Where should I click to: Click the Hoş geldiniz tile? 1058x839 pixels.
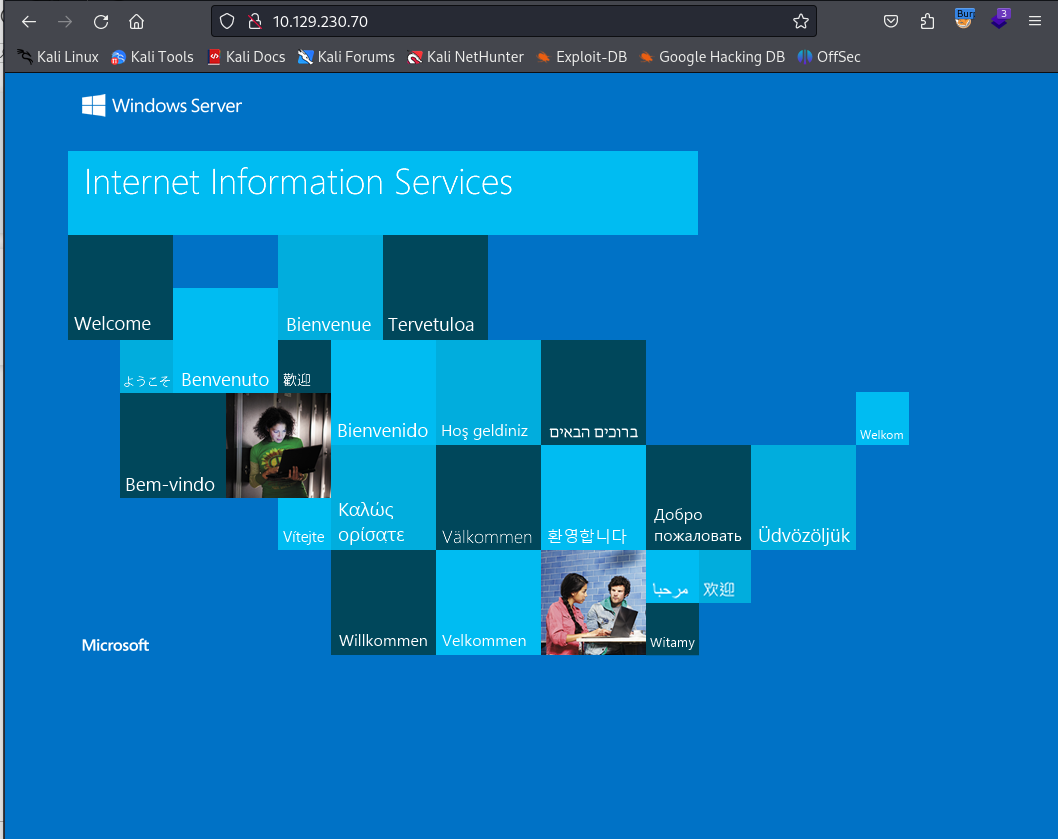pos(489,392)
